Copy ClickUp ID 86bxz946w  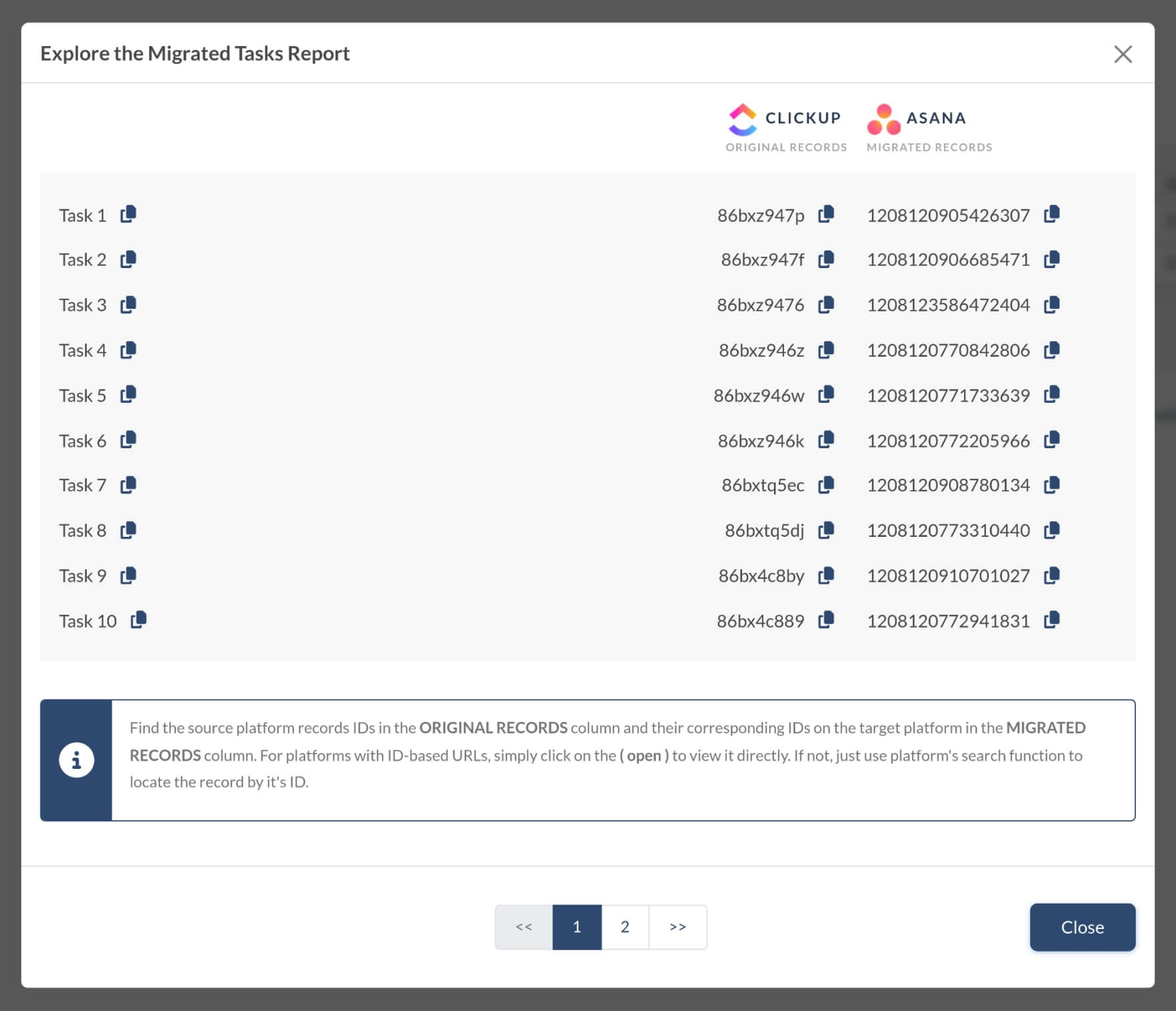(x=826, y=394)
